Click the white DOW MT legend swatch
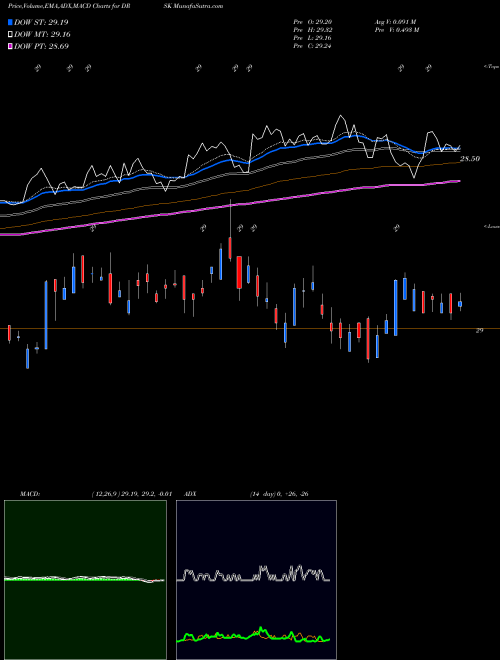Screen dimensions: 500x660 (x=11, y=35)
